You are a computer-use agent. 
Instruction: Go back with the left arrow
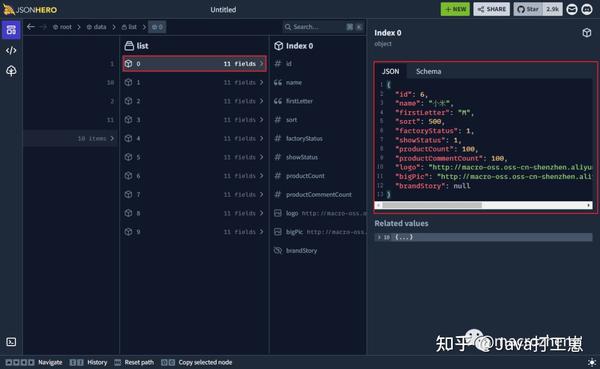click(31, 27)
